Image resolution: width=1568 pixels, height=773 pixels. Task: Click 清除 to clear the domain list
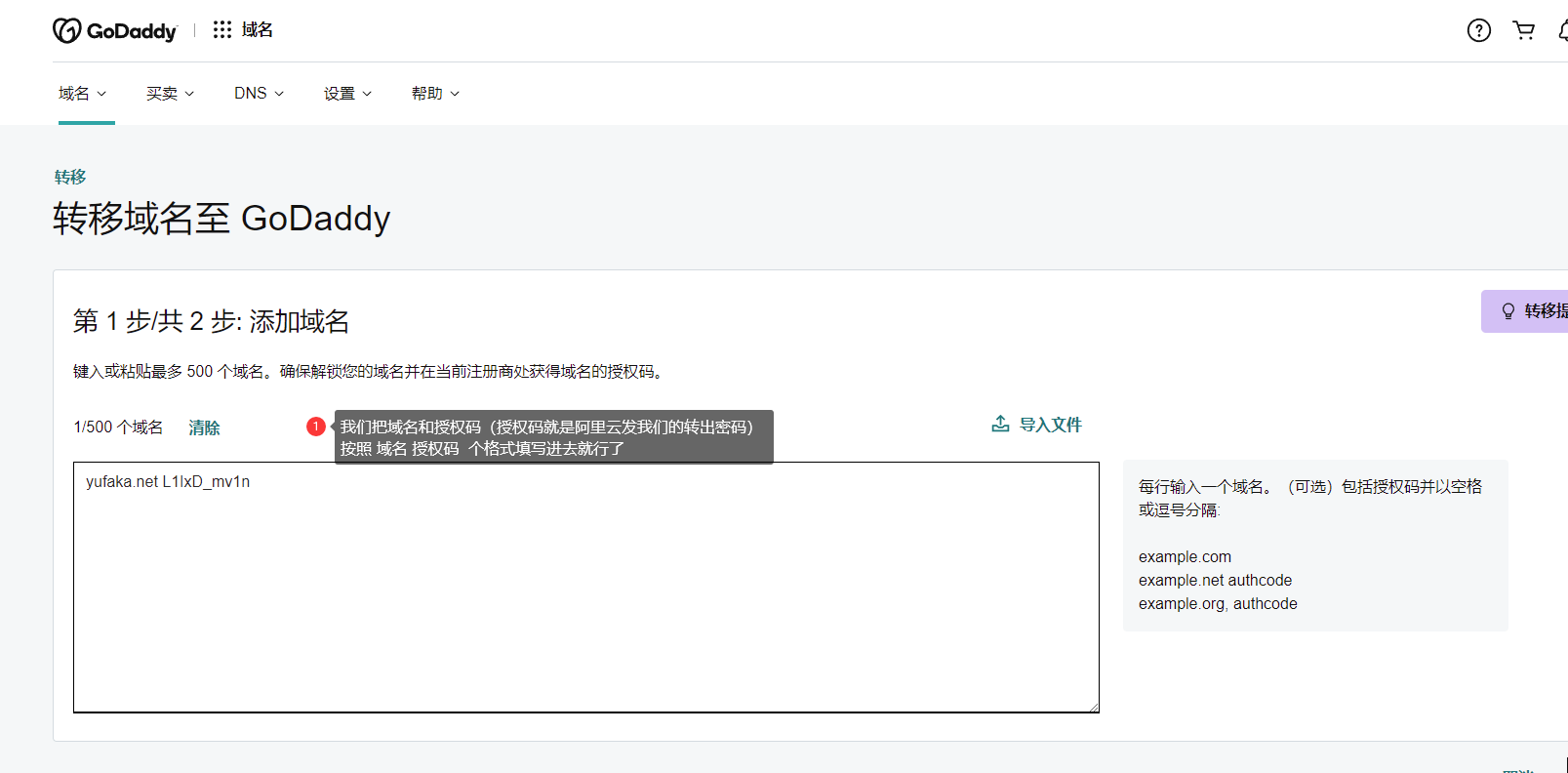(204, 427)
